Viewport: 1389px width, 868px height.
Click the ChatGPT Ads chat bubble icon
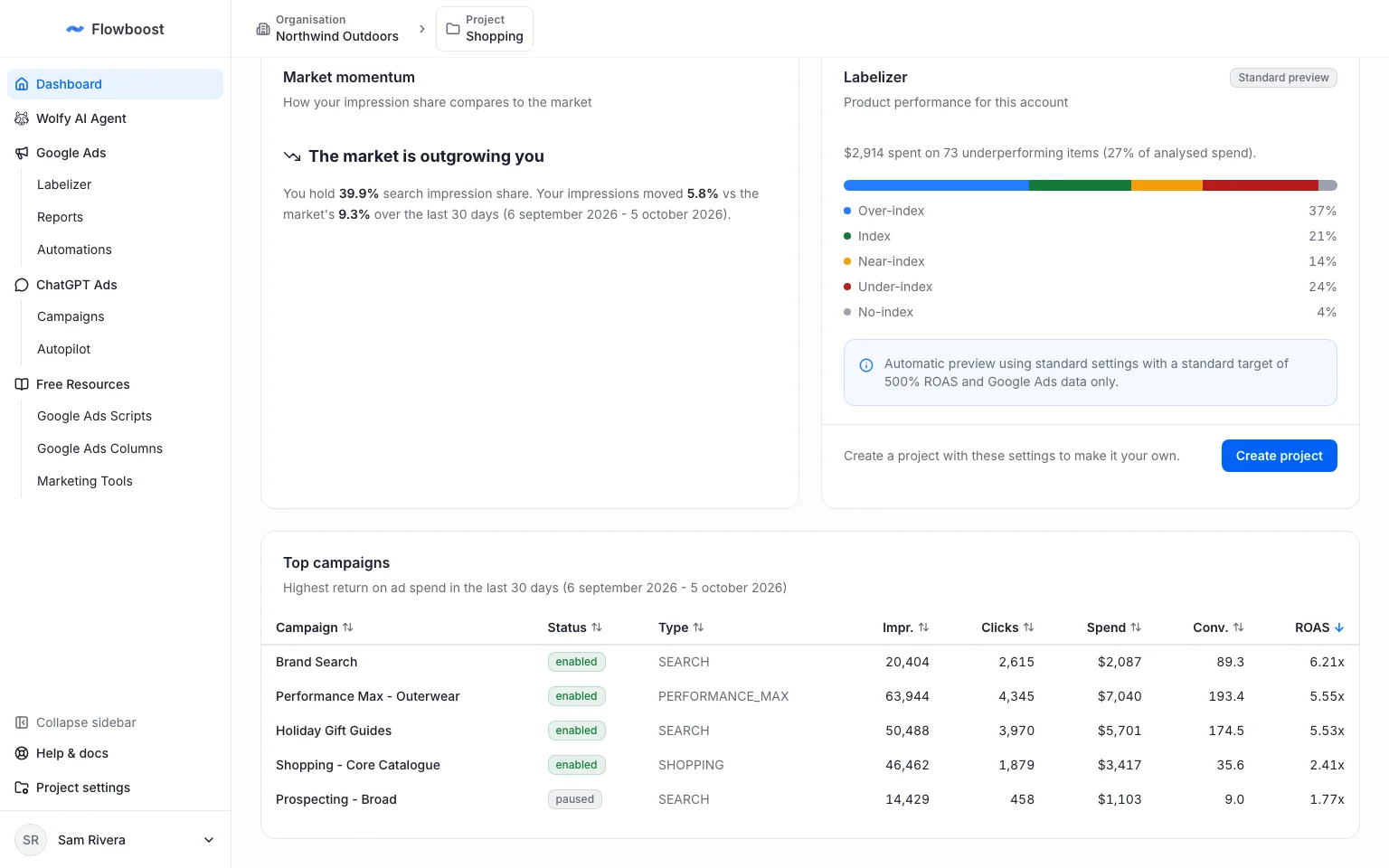tap(22, 285)
